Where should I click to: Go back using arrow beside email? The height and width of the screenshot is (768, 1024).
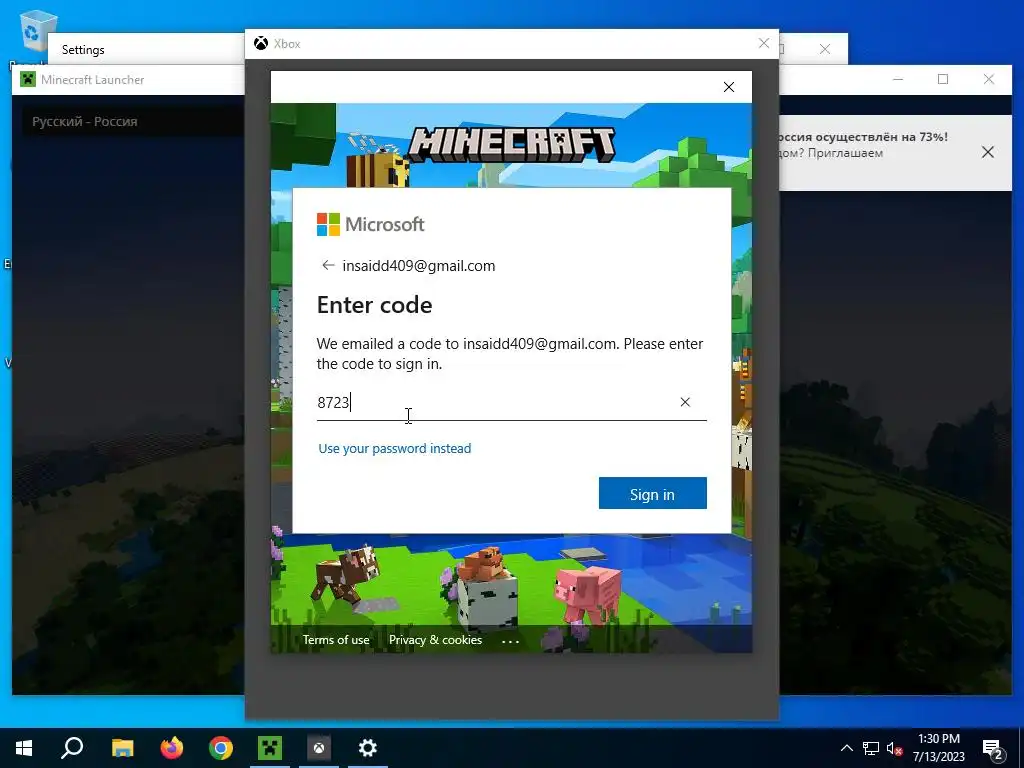(x=328, y=265)
